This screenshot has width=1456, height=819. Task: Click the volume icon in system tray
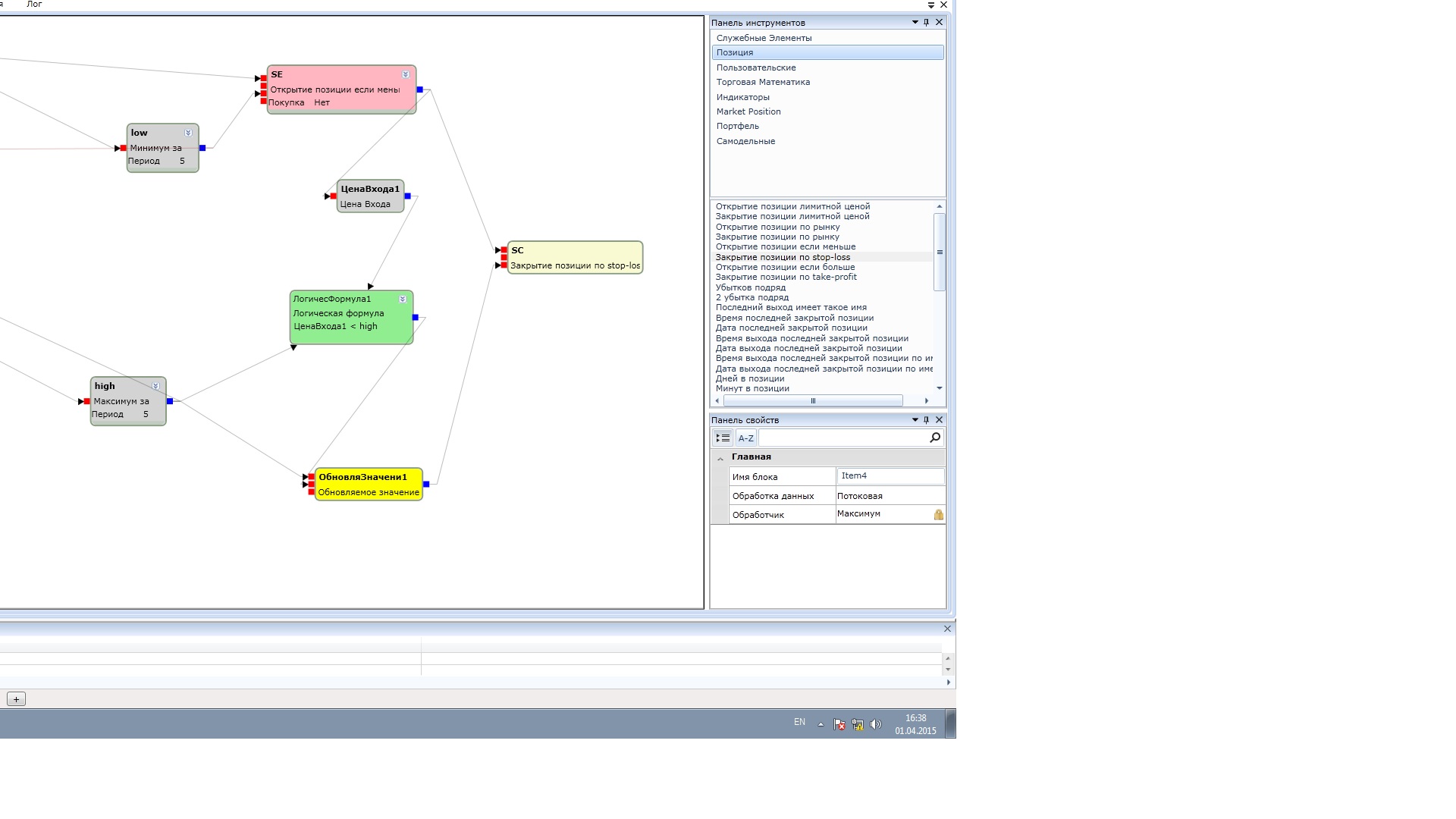876,724
